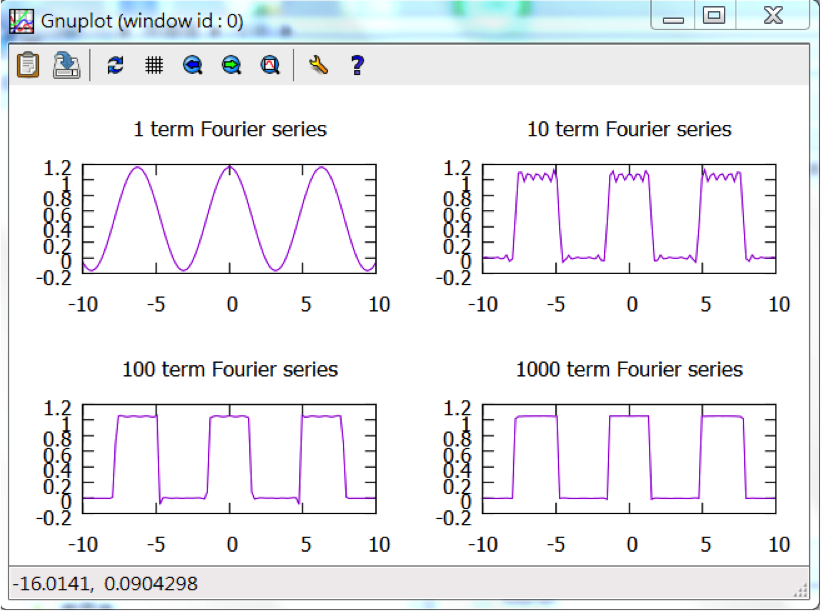Maximize the Gnuplot window

[714, 17]
